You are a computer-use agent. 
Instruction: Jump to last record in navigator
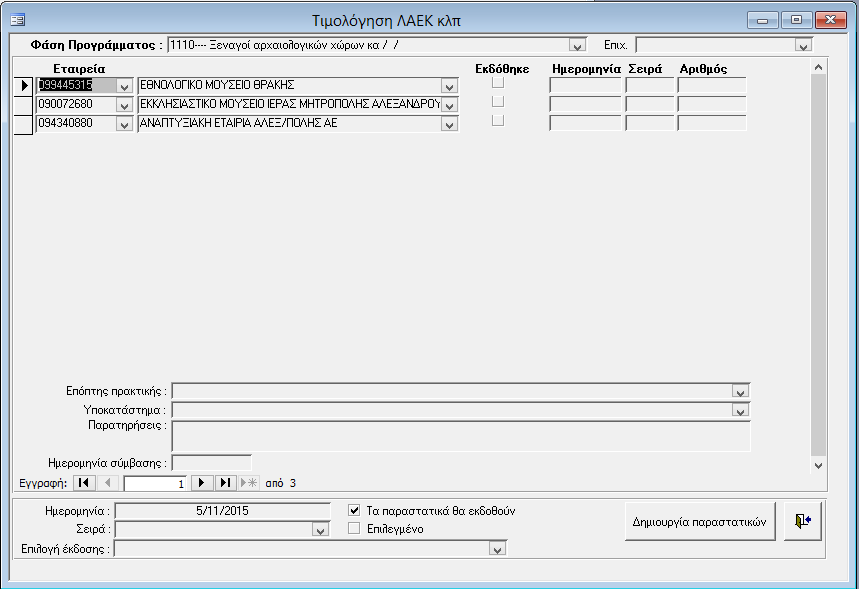225,483
